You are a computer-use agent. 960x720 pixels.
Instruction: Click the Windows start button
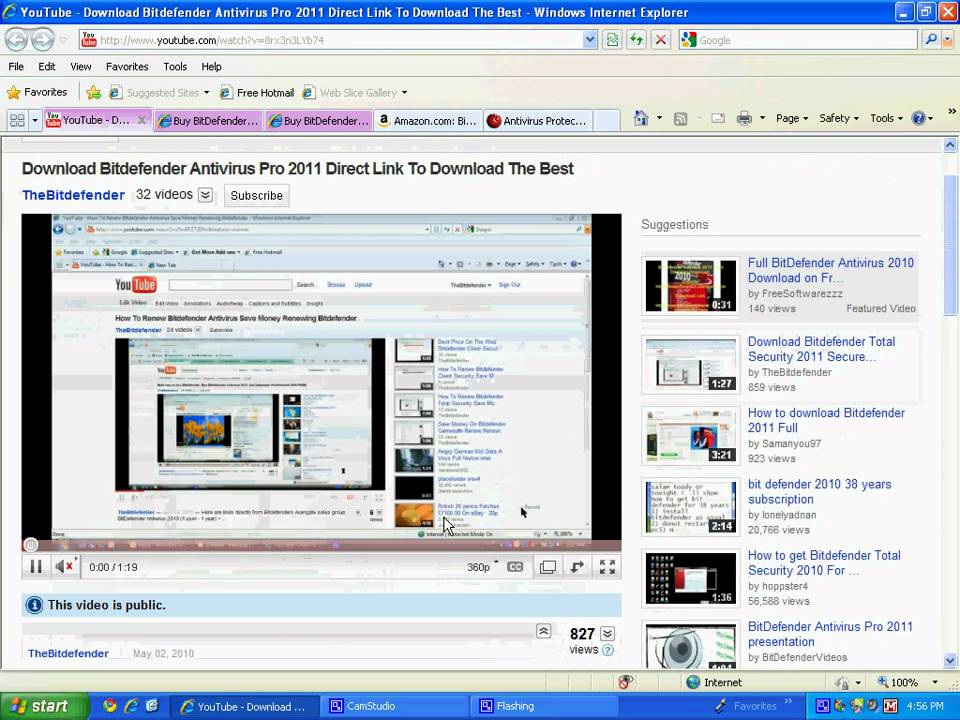click(x=43, y=706)
